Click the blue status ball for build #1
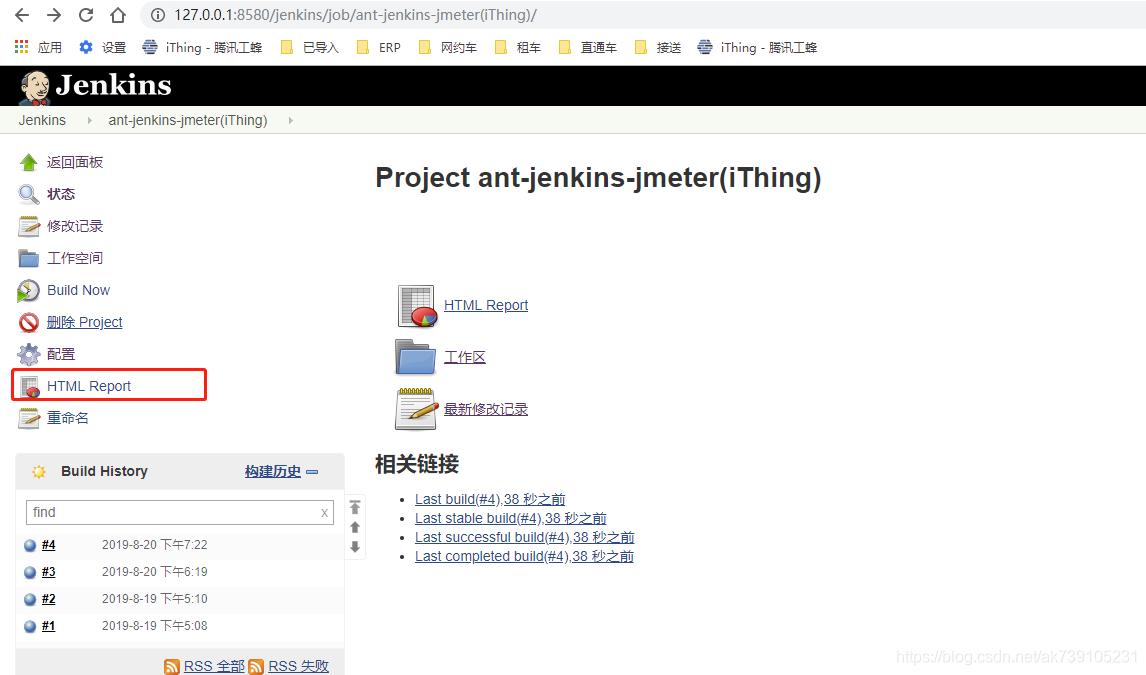 pos(30,626)
